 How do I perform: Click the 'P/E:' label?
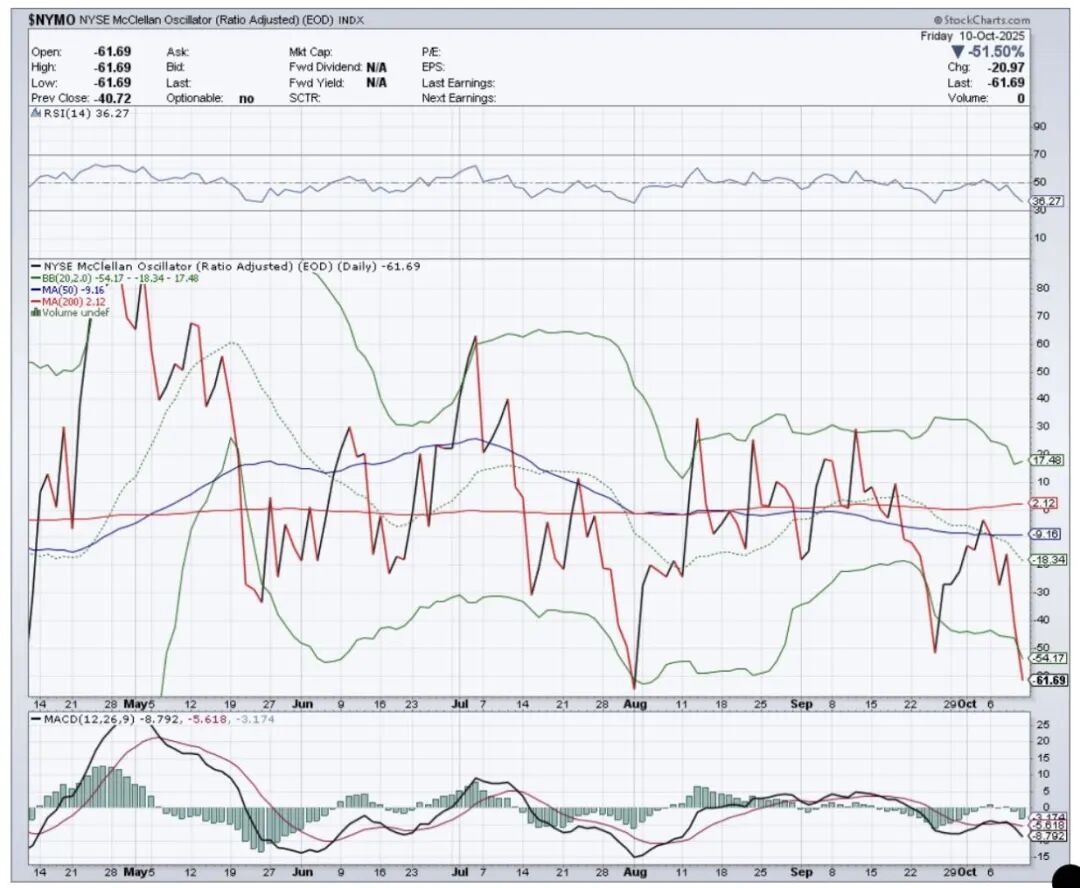pyautogui.click(x=431, y=52)
